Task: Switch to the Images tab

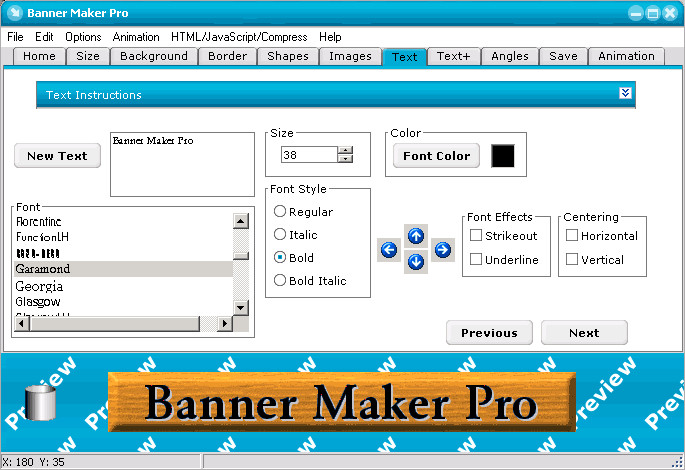Action: click(x=350, y=56)
